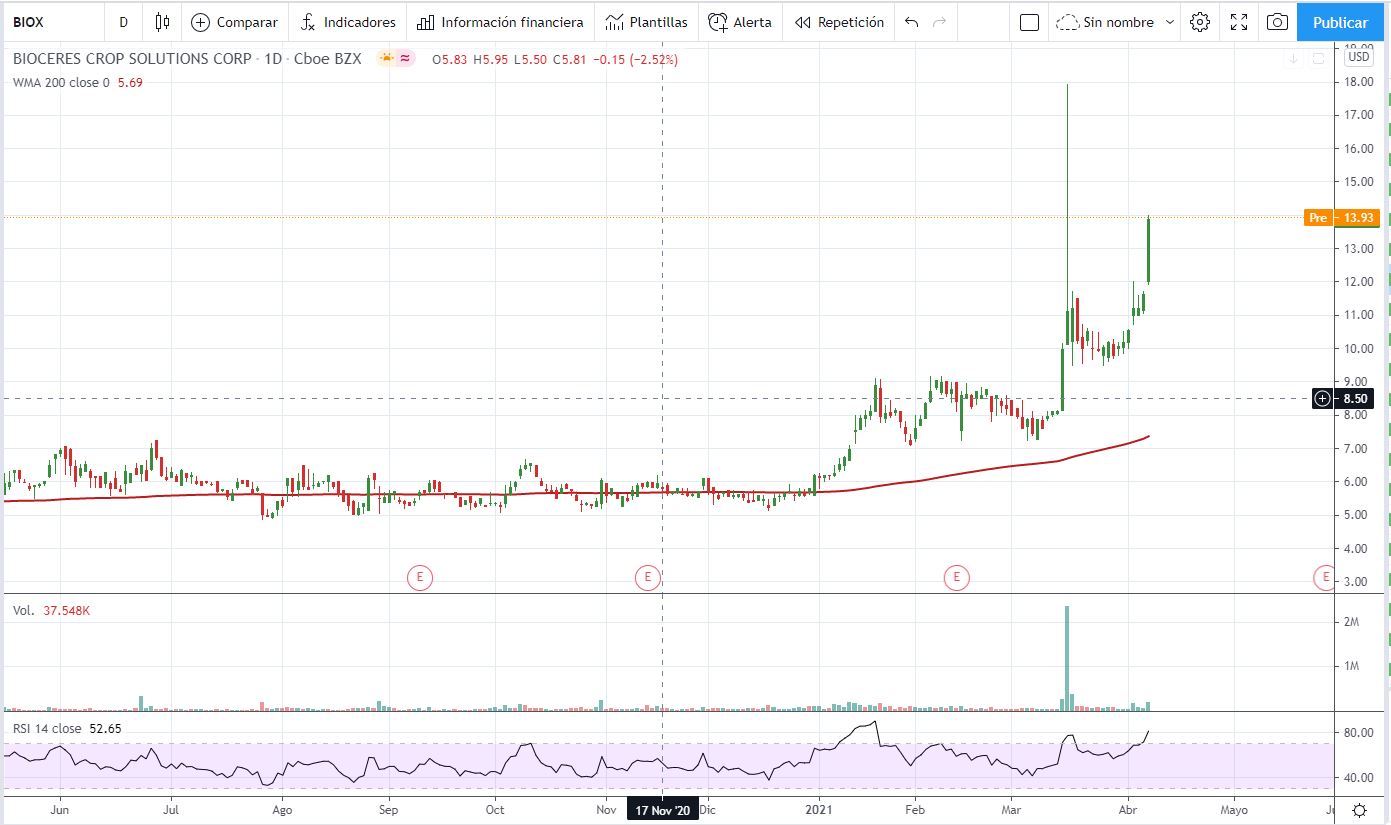Screen dimensions: 1391x825
Task: Click the WMA 200 indicator legend label
Action: pos(60,83)
